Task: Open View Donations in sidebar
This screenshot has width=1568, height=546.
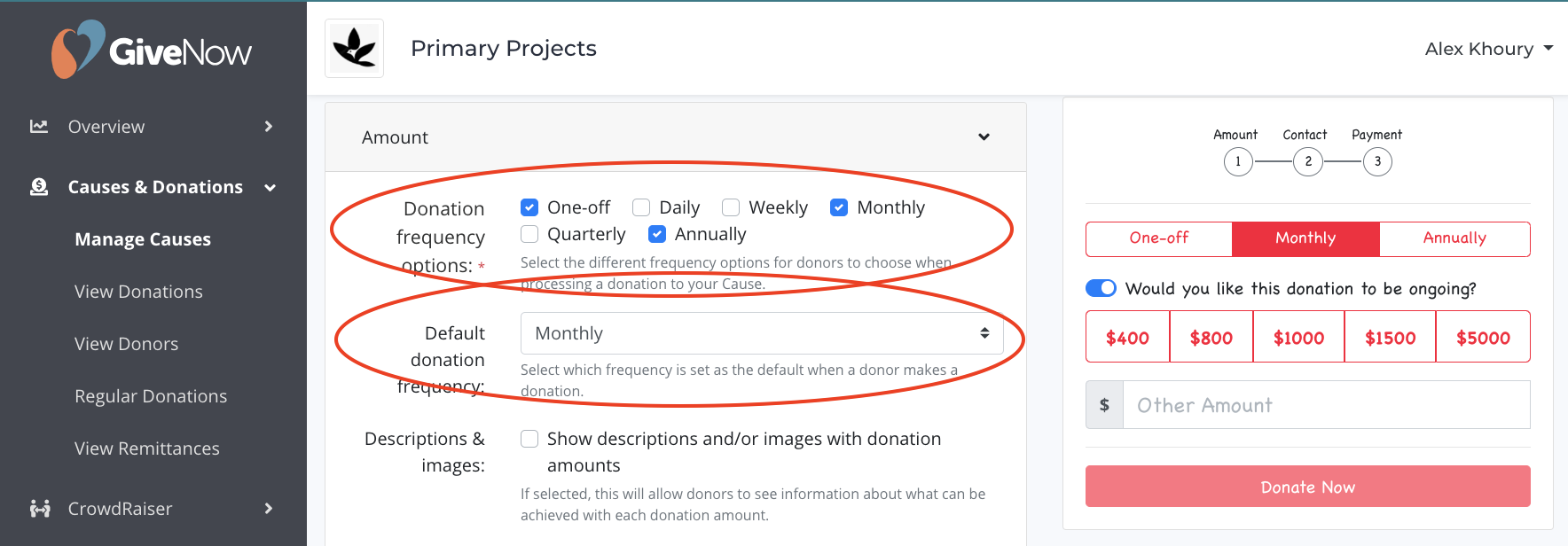Action: pos(139,292)
